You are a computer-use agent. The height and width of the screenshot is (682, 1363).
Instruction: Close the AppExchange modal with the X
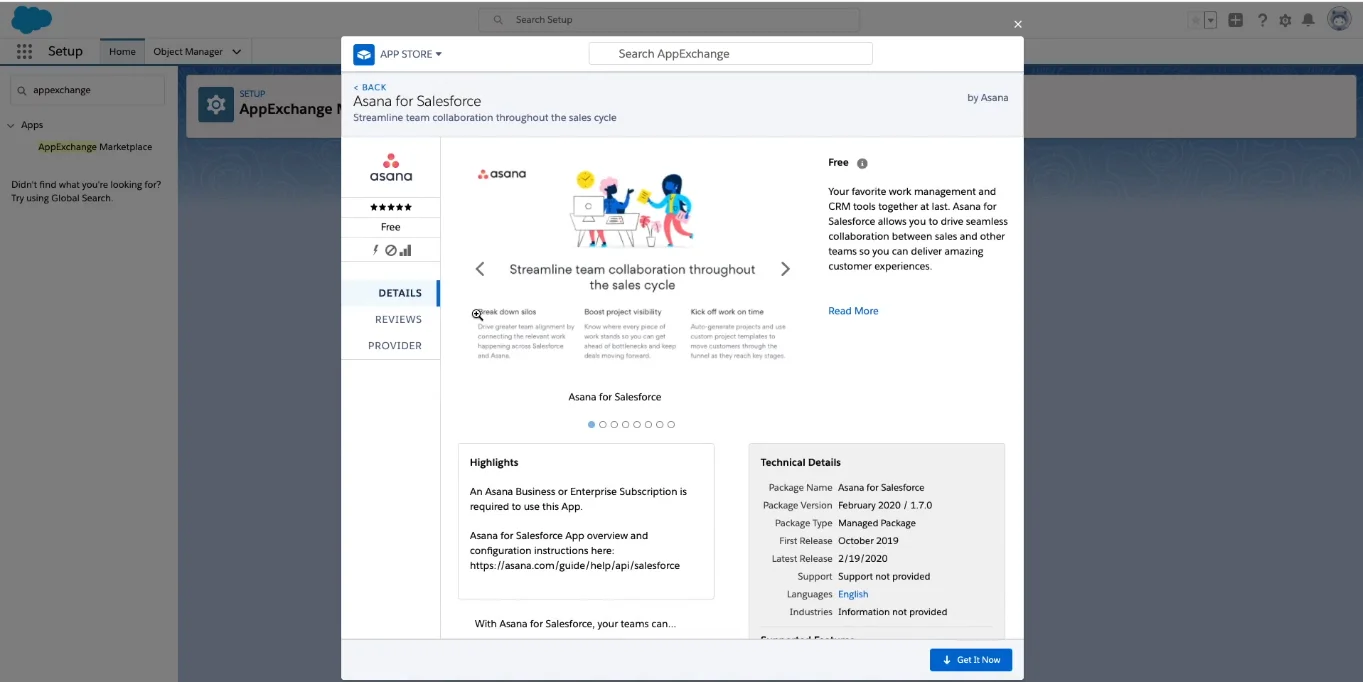[x=1018, y=24]
